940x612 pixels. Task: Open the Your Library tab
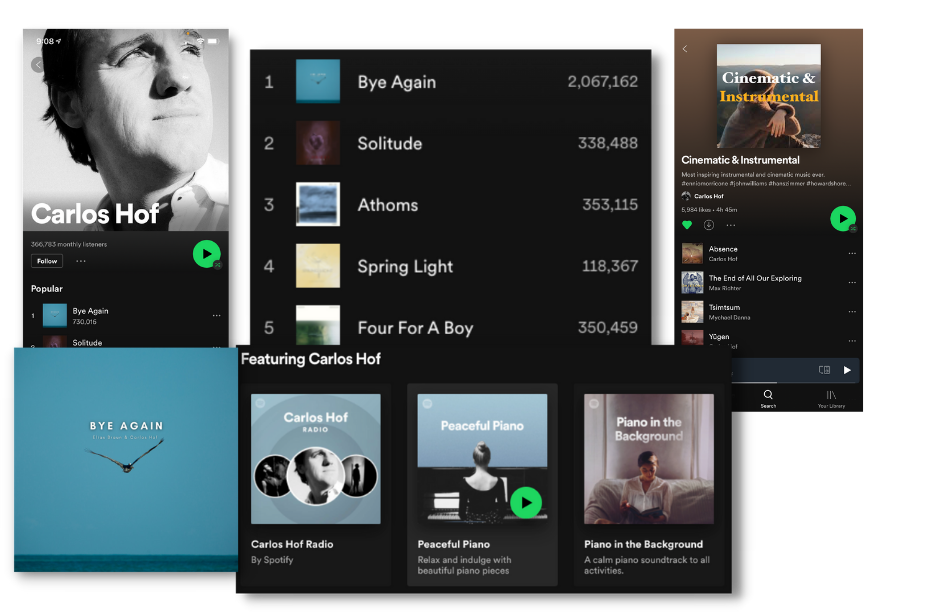point(830,399)
